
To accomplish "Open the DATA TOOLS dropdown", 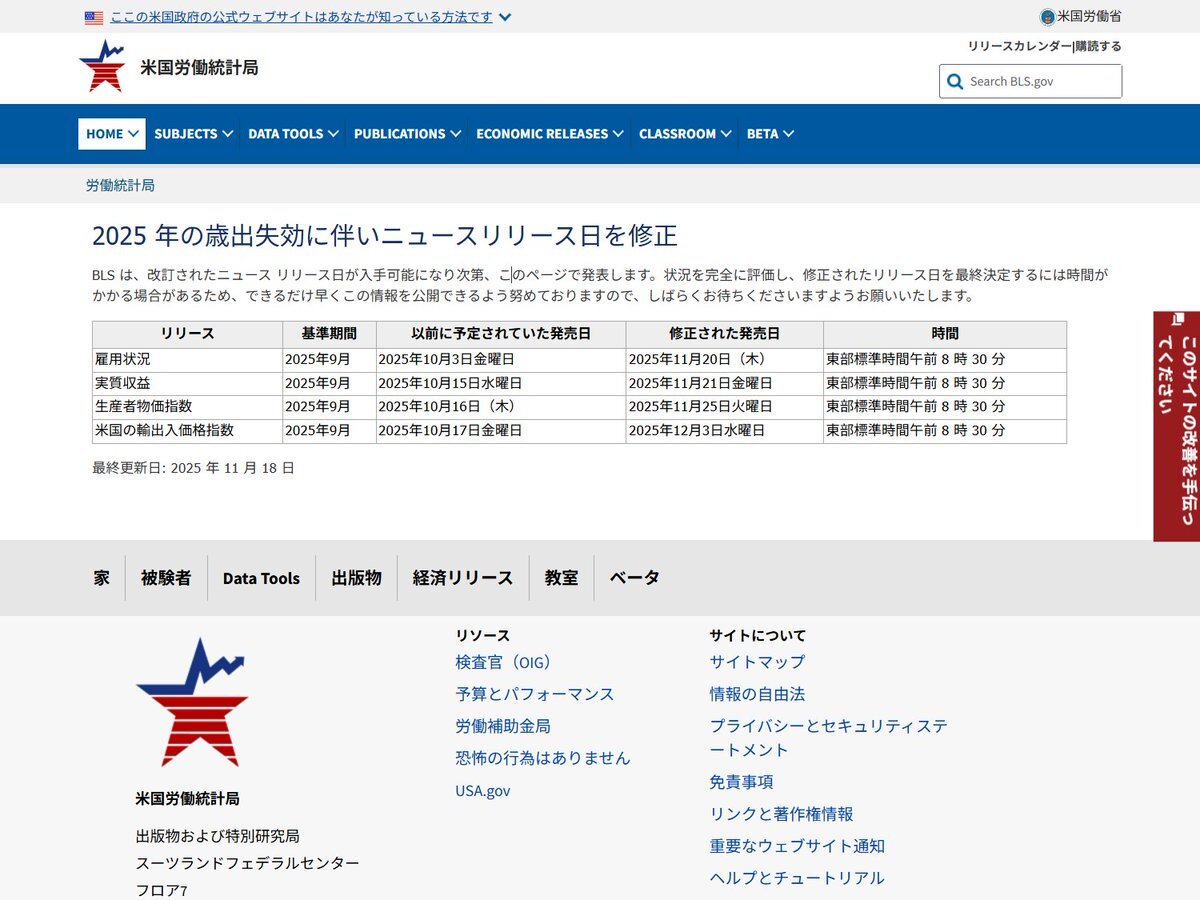I will (x=293, y=134).
